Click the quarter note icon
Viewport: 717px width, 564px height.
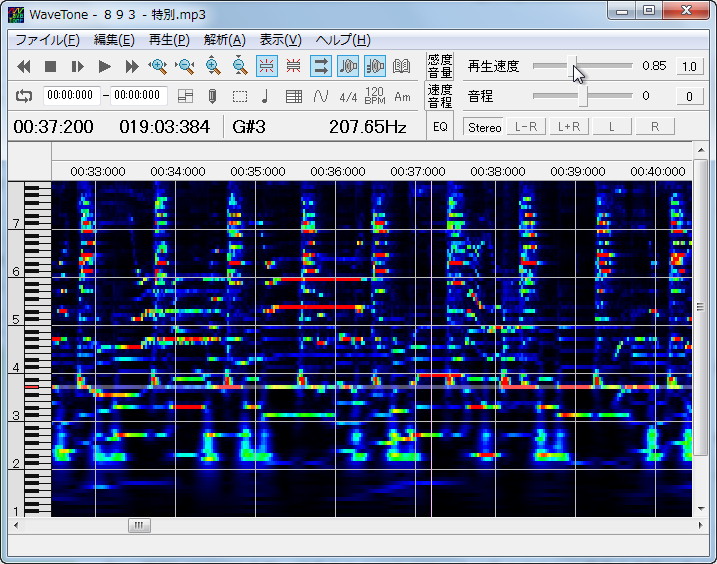266,96
